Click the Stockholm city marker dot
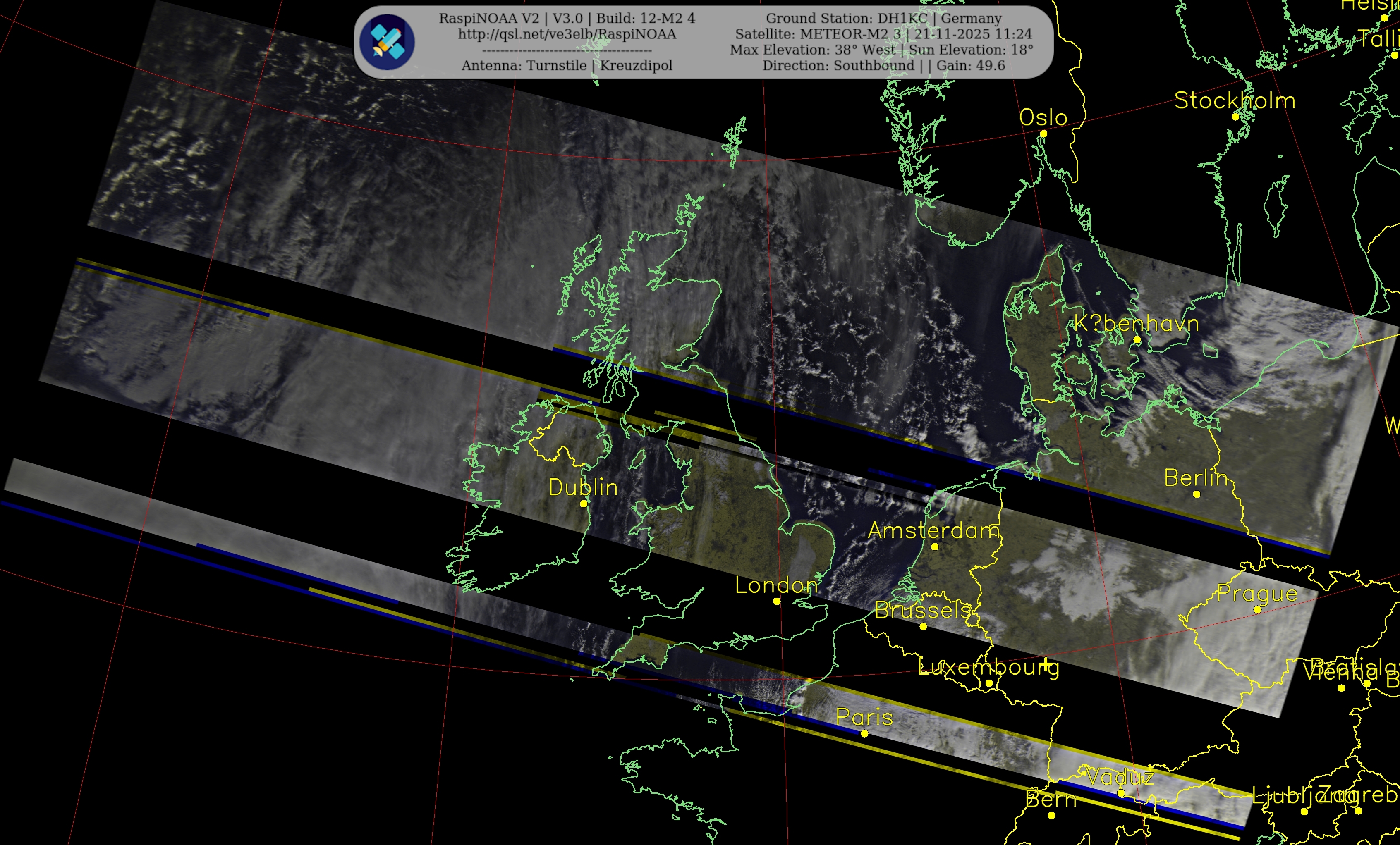Screen dimensions: 1400x845 1235,117
